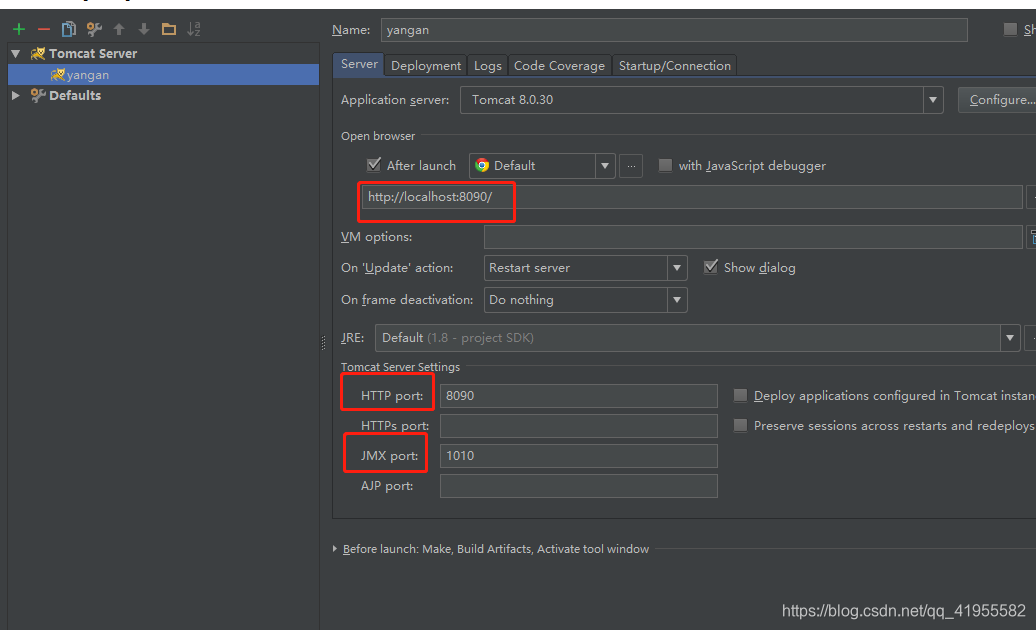This screenshot has height=630, width=1036.
Task: Remove configuration with minus icon
Action: pyautogui.click(x=44, y=29)
